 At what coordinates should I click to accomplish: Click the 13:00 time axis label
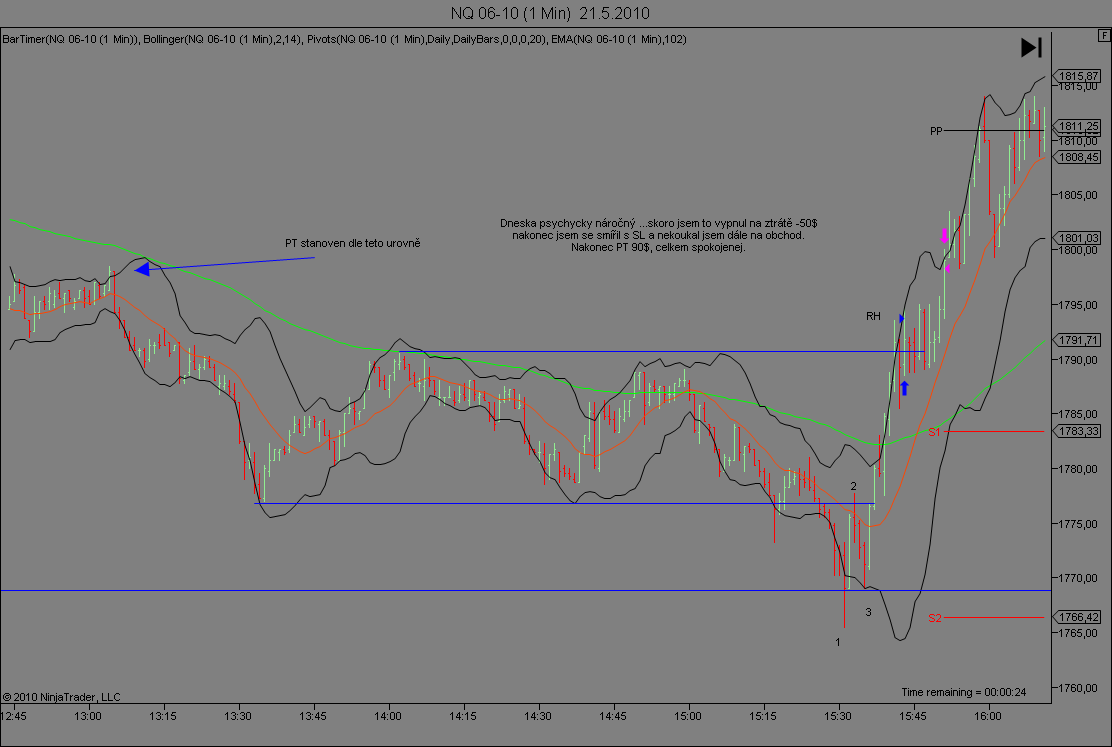88,716
